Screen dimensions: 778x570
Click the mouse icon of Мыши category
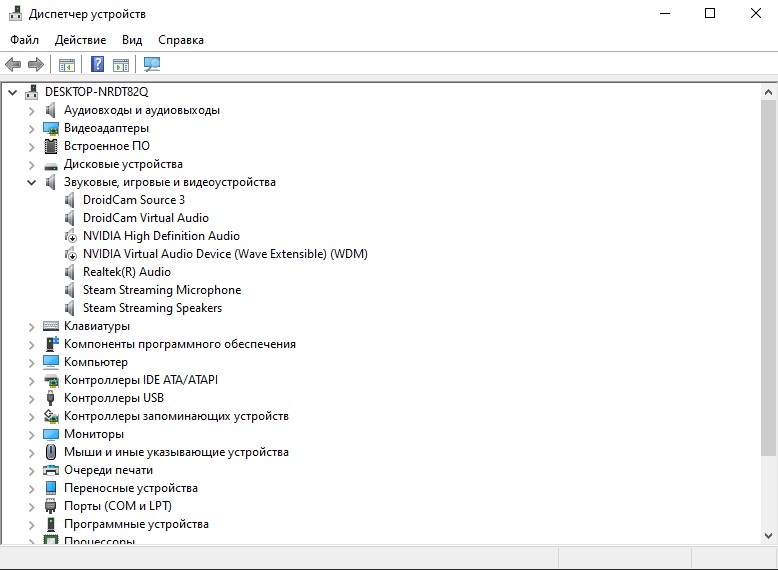tap(51, 452)
